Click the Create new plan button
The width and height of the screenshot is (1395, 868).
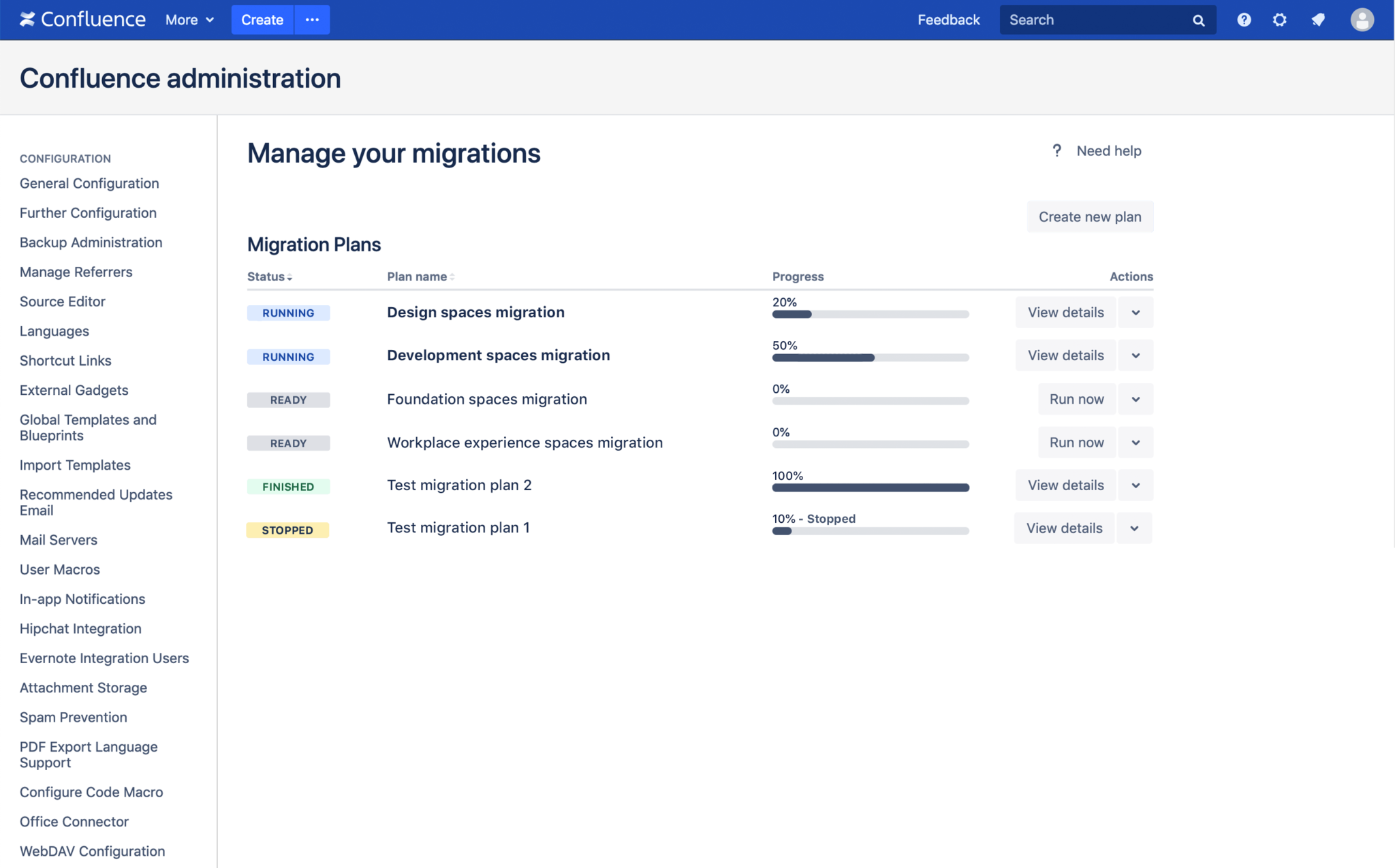point(1089,216)
